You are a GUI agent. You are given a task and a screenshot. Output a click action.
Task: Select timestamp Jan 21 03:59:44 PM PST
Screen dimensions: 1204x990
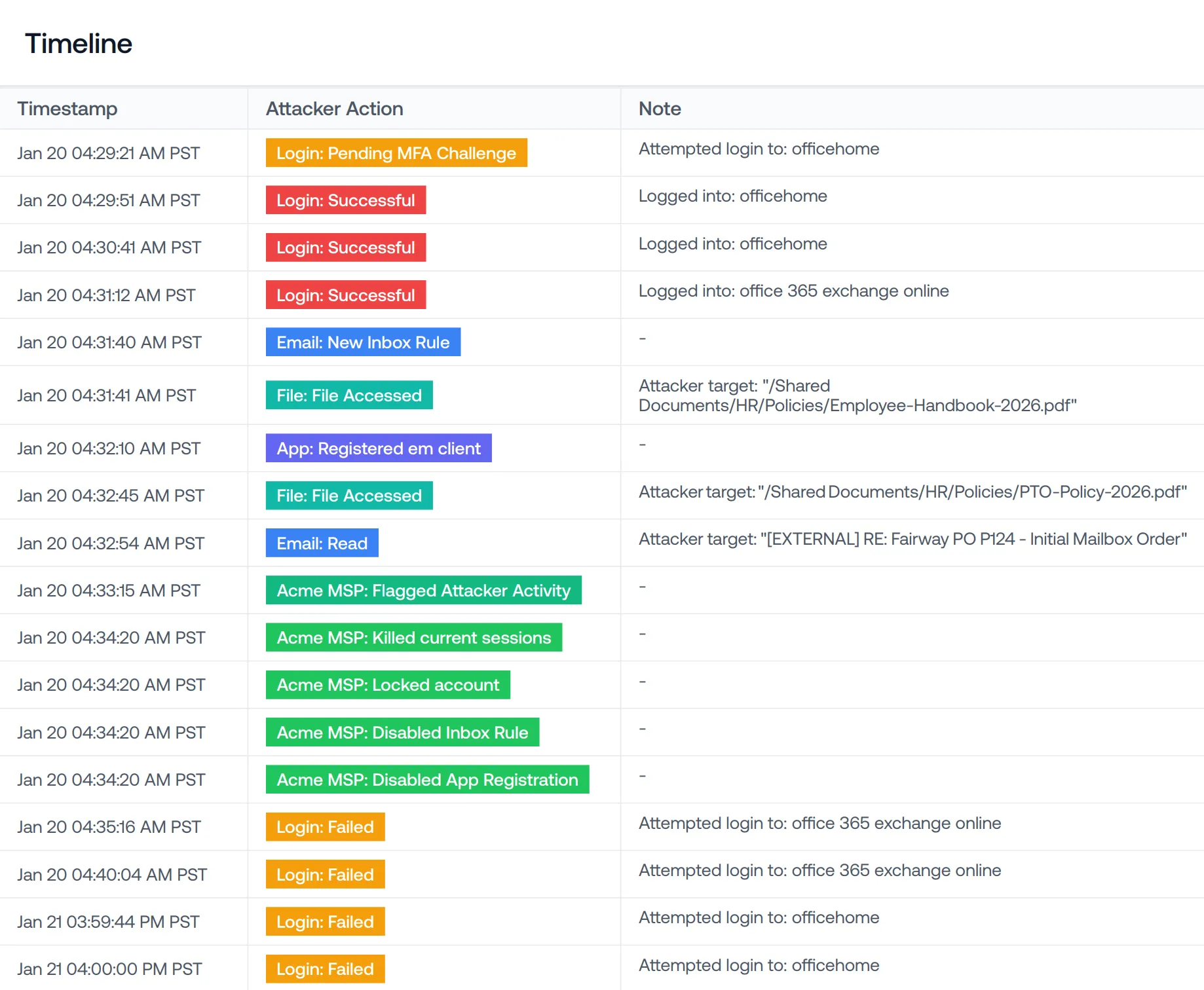108,922
